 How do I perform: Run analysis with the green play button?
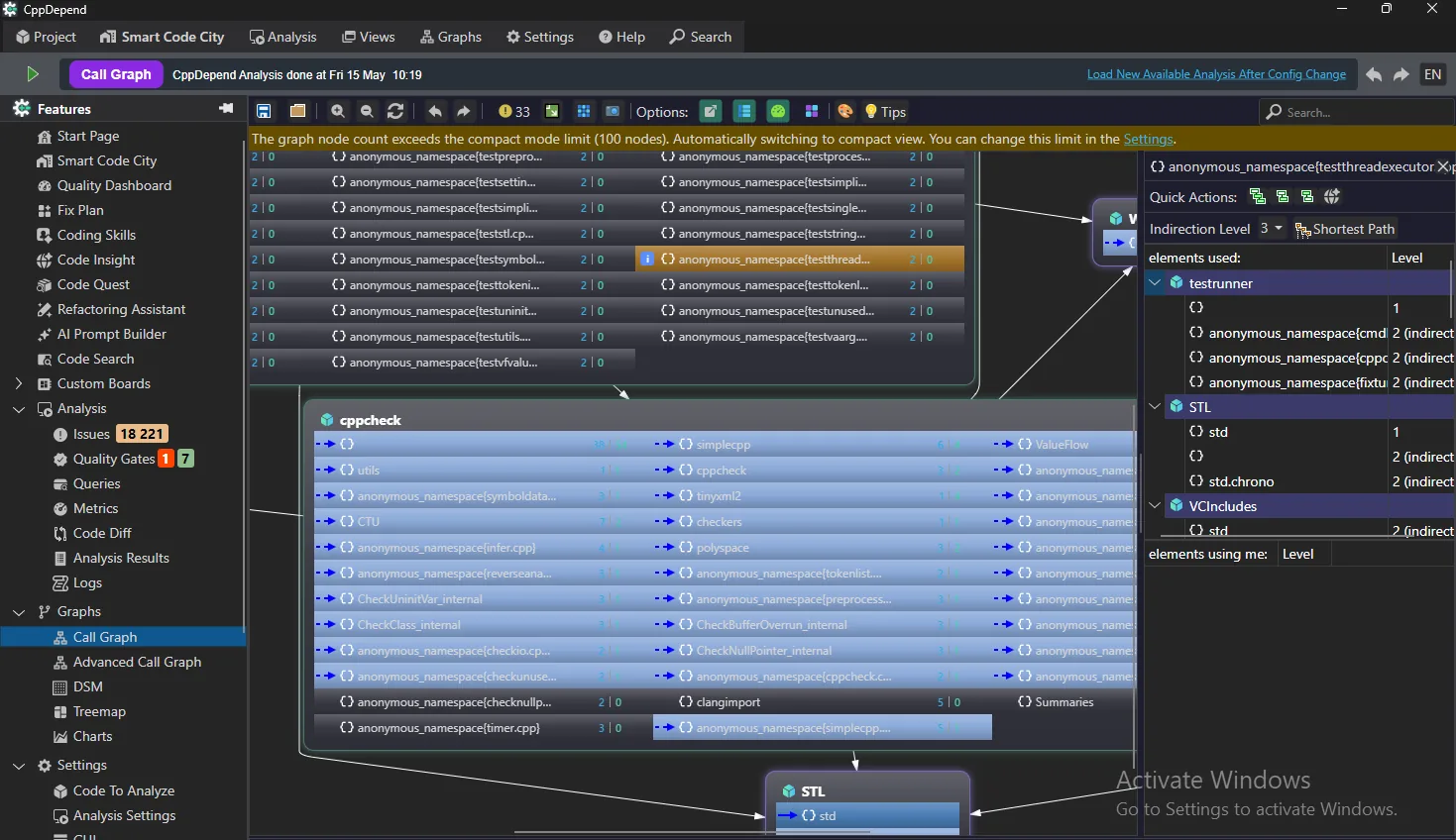click(33, 74)
